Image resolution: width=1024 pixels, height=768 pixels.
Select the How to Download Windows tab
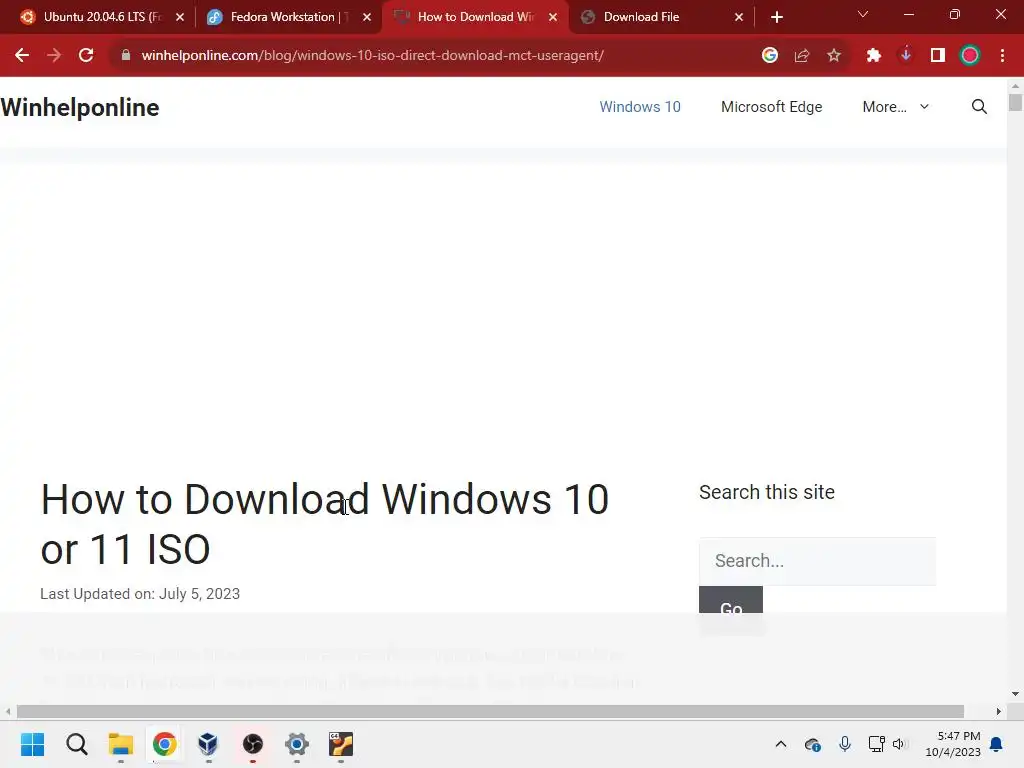tap(475, 17)
